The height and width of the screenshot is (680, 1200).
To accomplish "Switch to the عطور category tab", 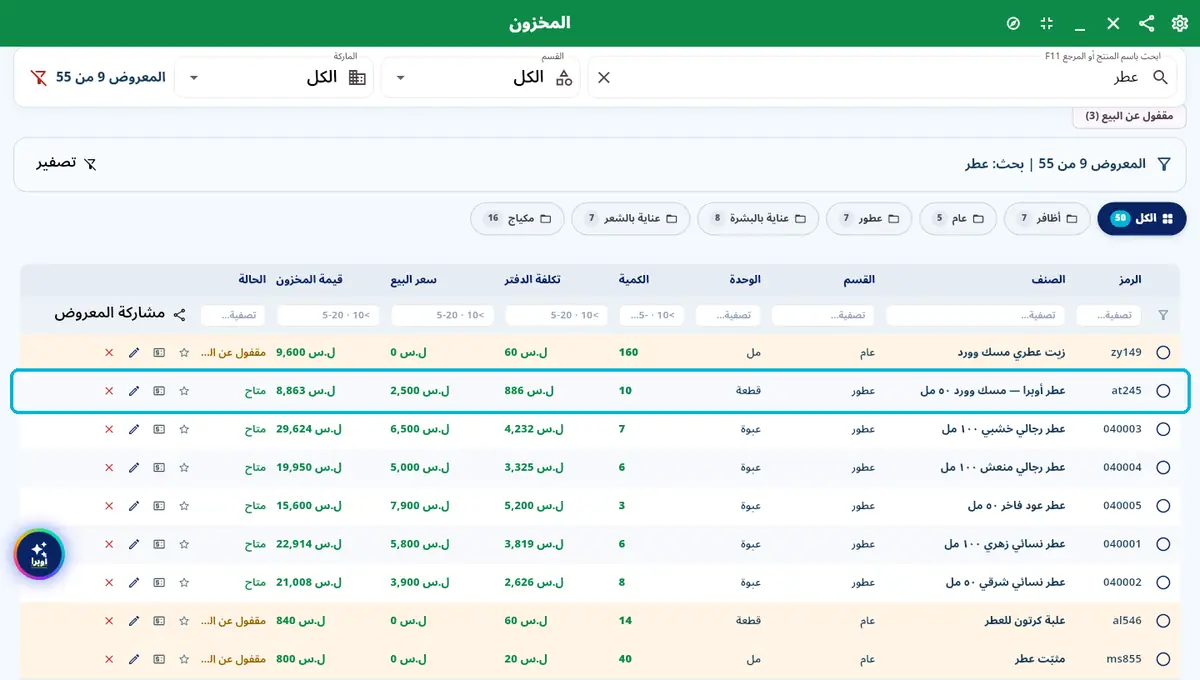I will coord(869,218).
